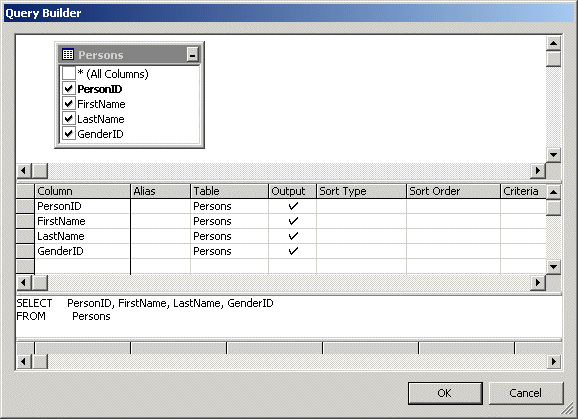Collapse the Persons table with the minus button
578x419 pixels.
[x=192, y=55]
